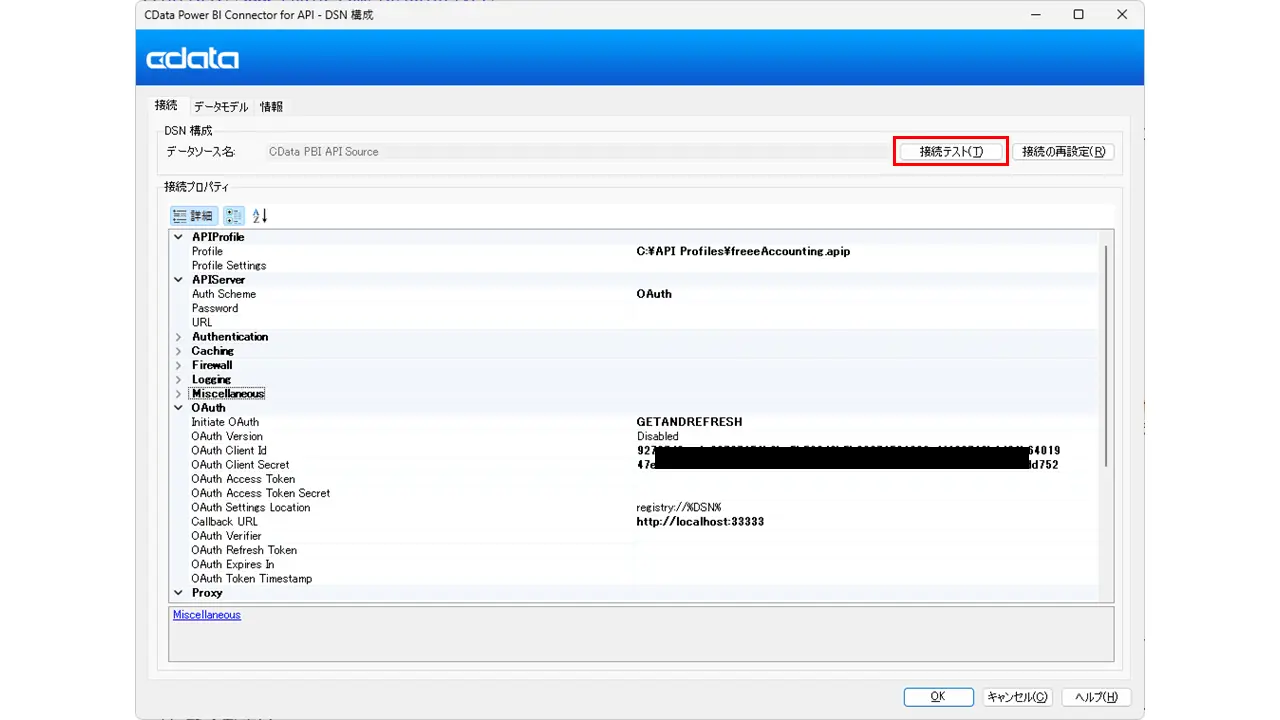Click the categorized view icon in property toolbar
The image size is (1280, 720).
pyautogui.click(x=234, y=216)
